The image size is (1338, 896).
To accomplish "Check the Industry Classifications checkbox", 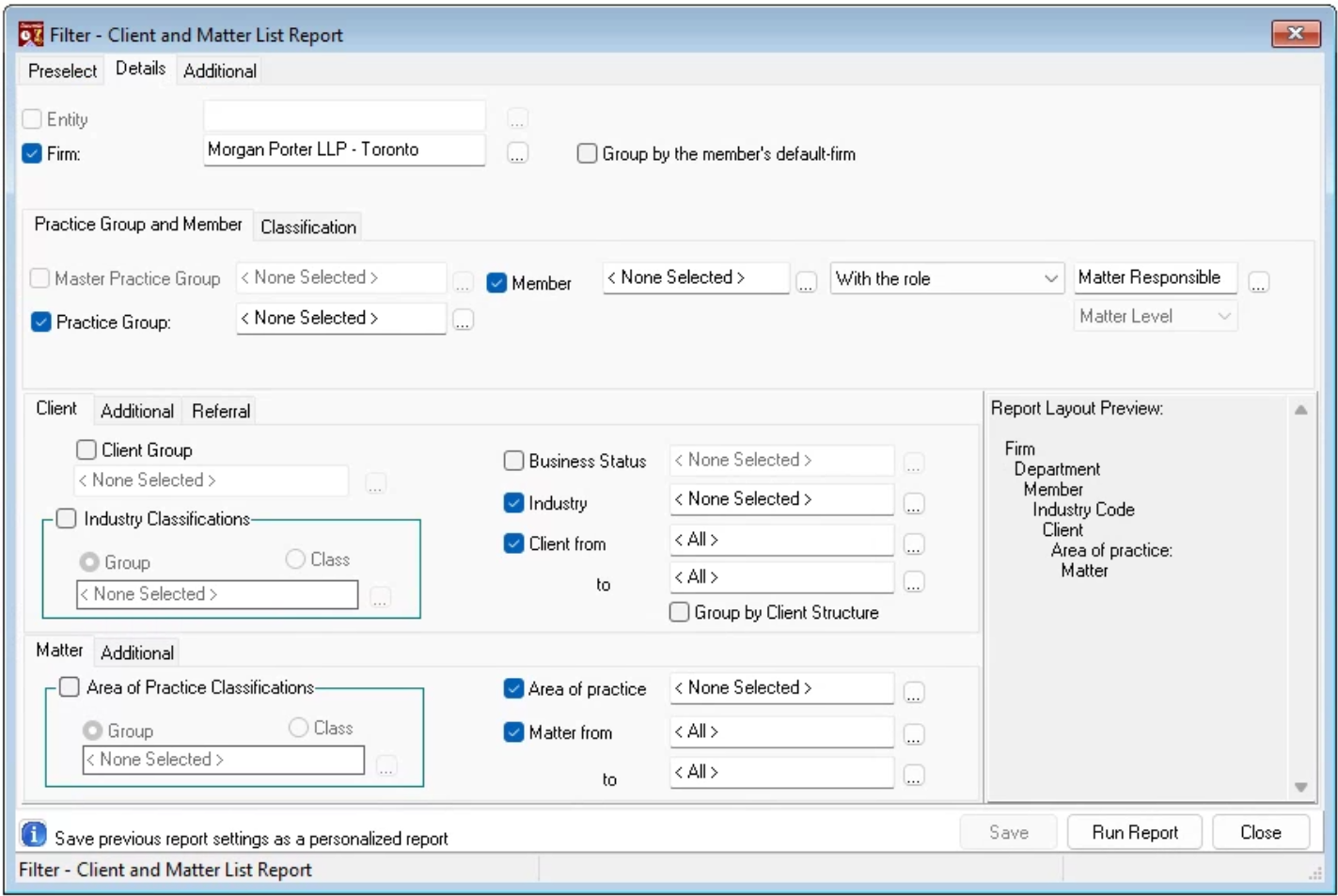I will pos(66,518).
